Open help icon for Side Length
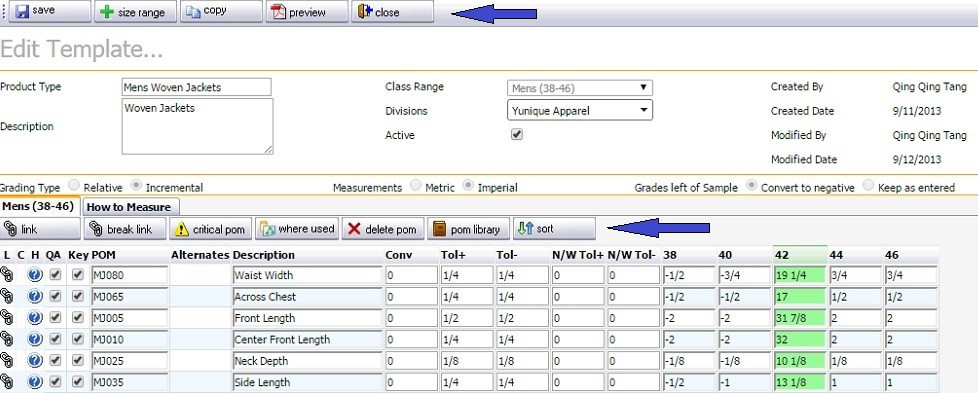Screen dimensions: 978x393 click(35, 382)
